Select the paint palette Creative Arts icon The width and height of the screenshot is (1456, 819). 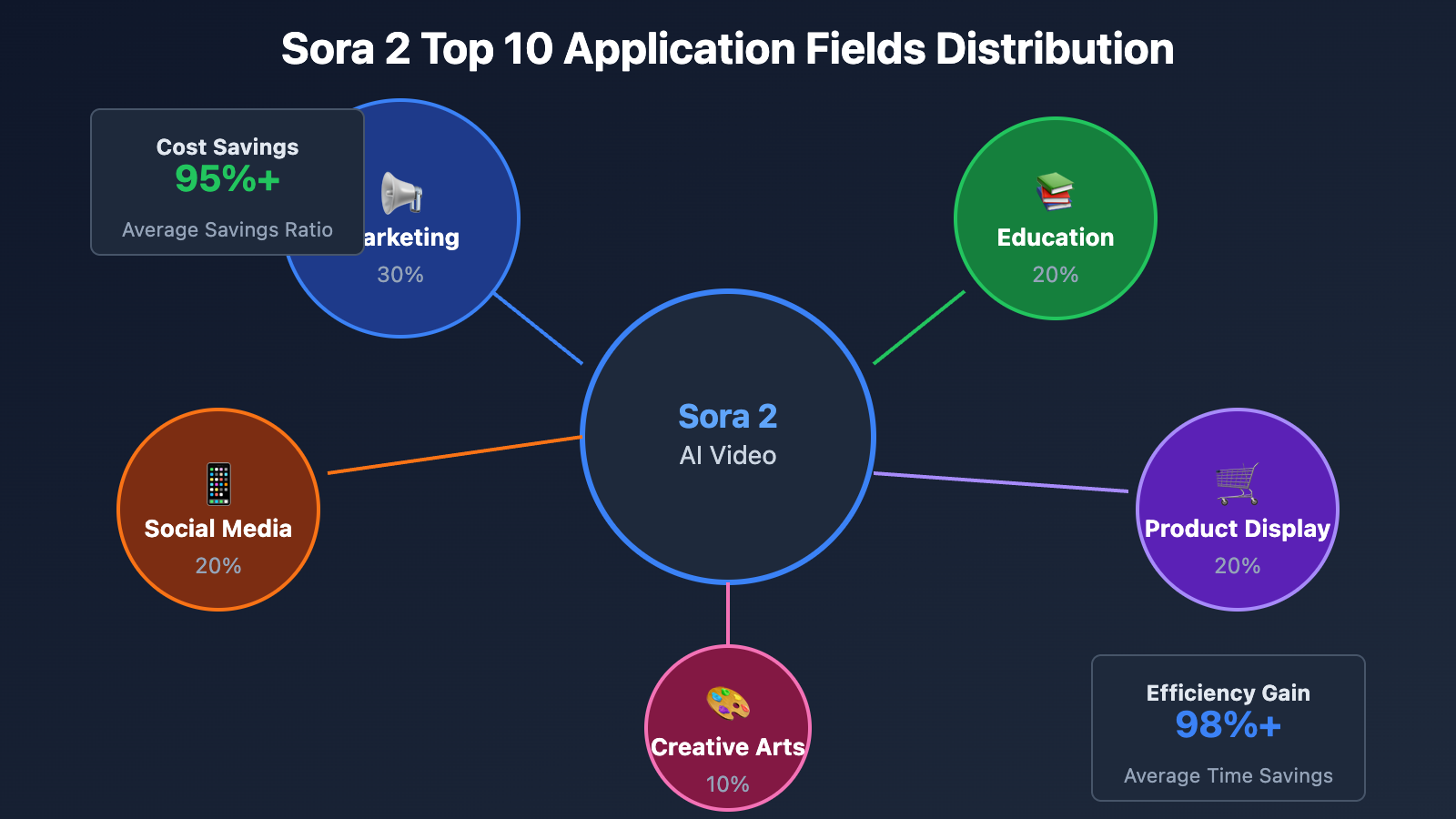pos(728,703)
